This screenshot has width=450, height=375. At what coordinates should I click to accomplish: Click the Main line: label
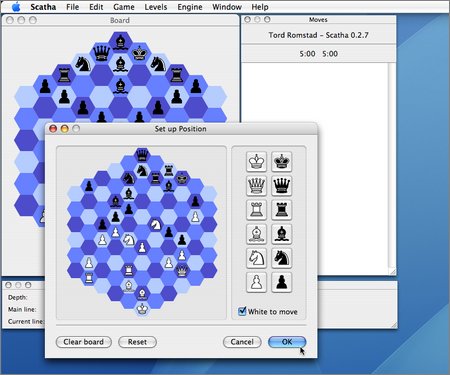(x=22, y=309)
